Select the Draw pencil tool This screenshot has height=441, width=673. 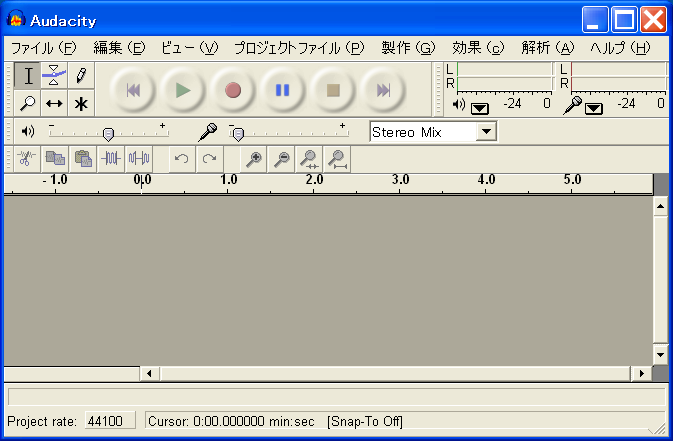tap(81, 76)
